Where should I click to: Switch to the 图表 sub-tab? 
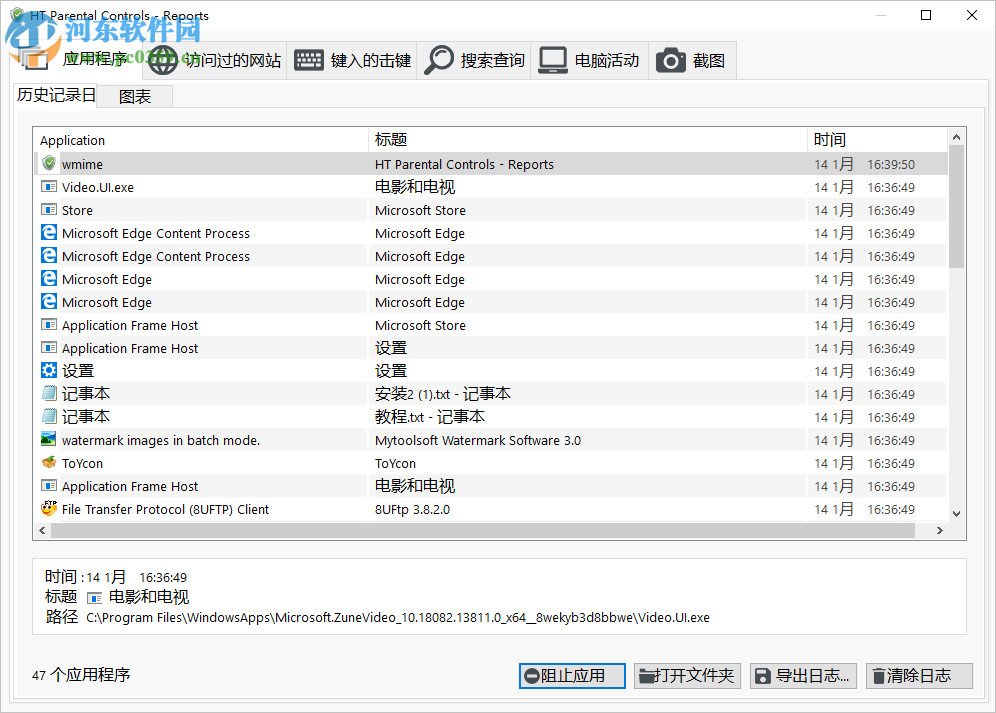tap(136, 97)
